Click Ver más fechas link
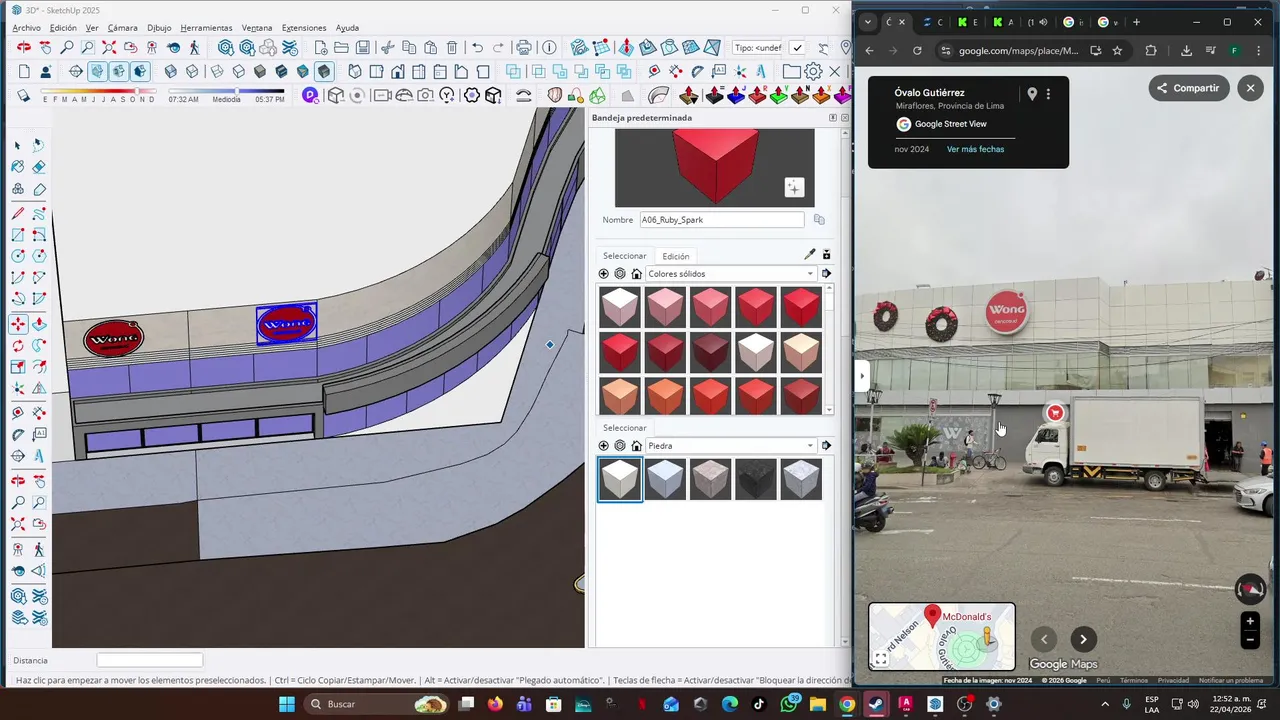This screenshot has width=1280, height=720. click(x=975, y=149)
